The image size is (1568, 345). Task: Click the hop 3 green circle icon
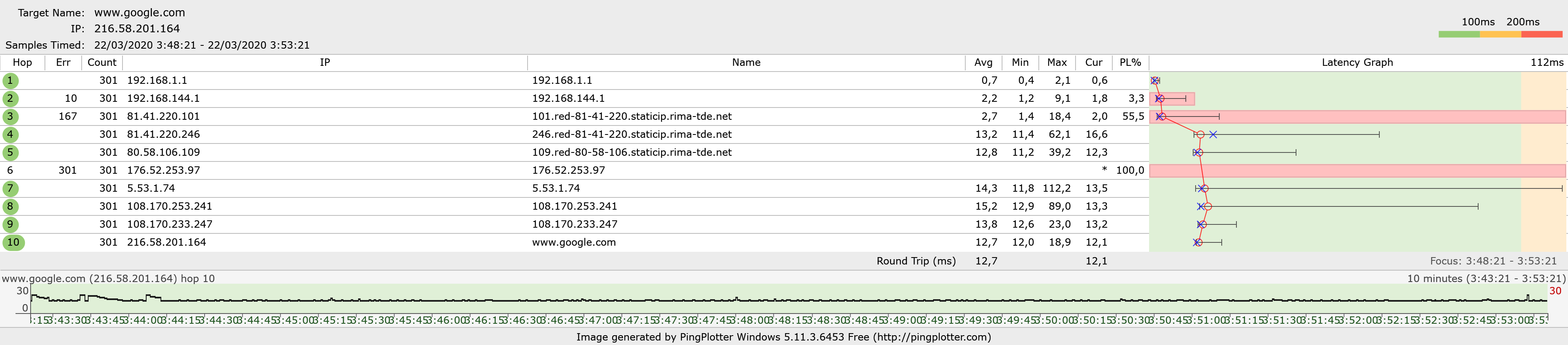(10, 116)
